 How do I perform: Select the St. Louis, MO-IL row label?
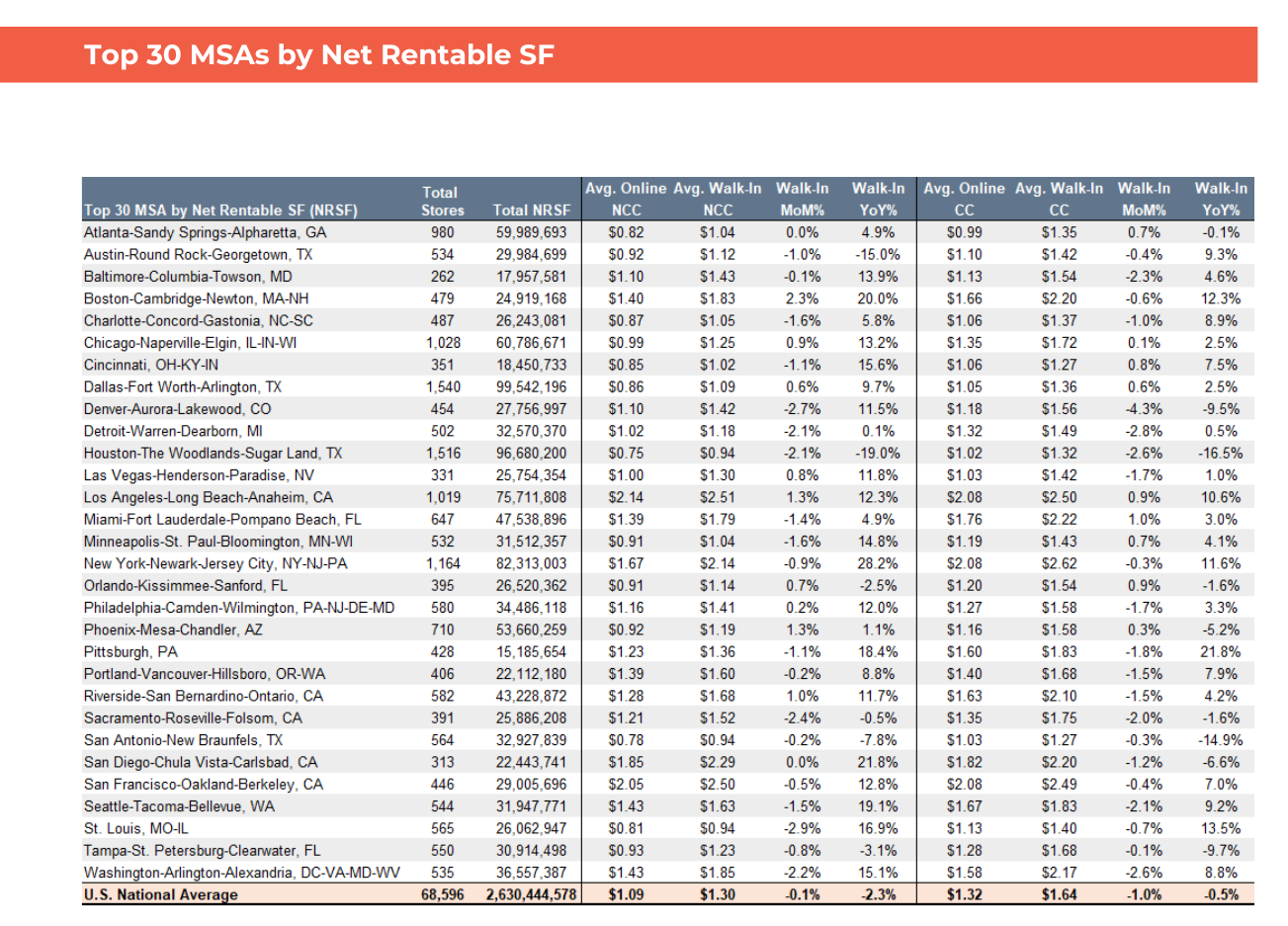coord(135,828)
